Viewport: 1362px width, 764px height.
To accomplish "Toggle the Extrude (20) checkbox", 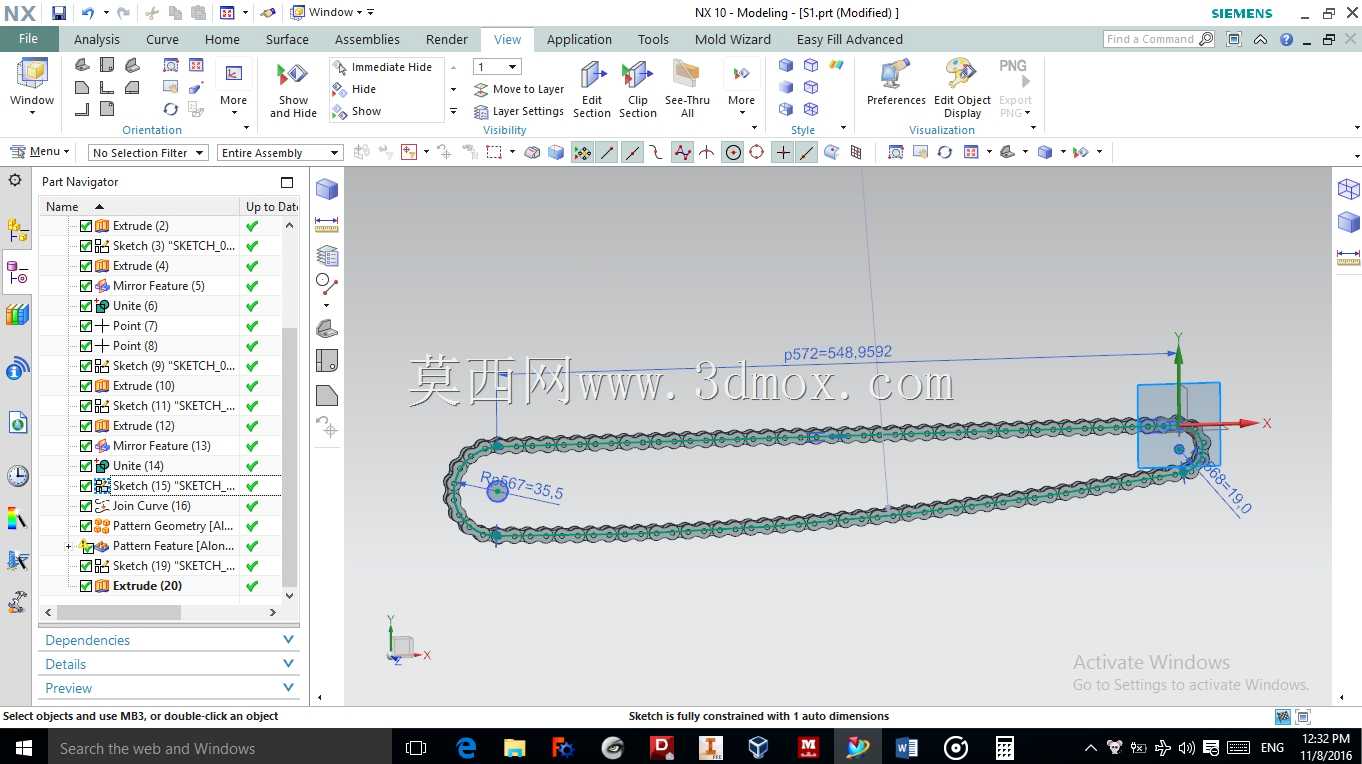I will click(x=86, y=586).
